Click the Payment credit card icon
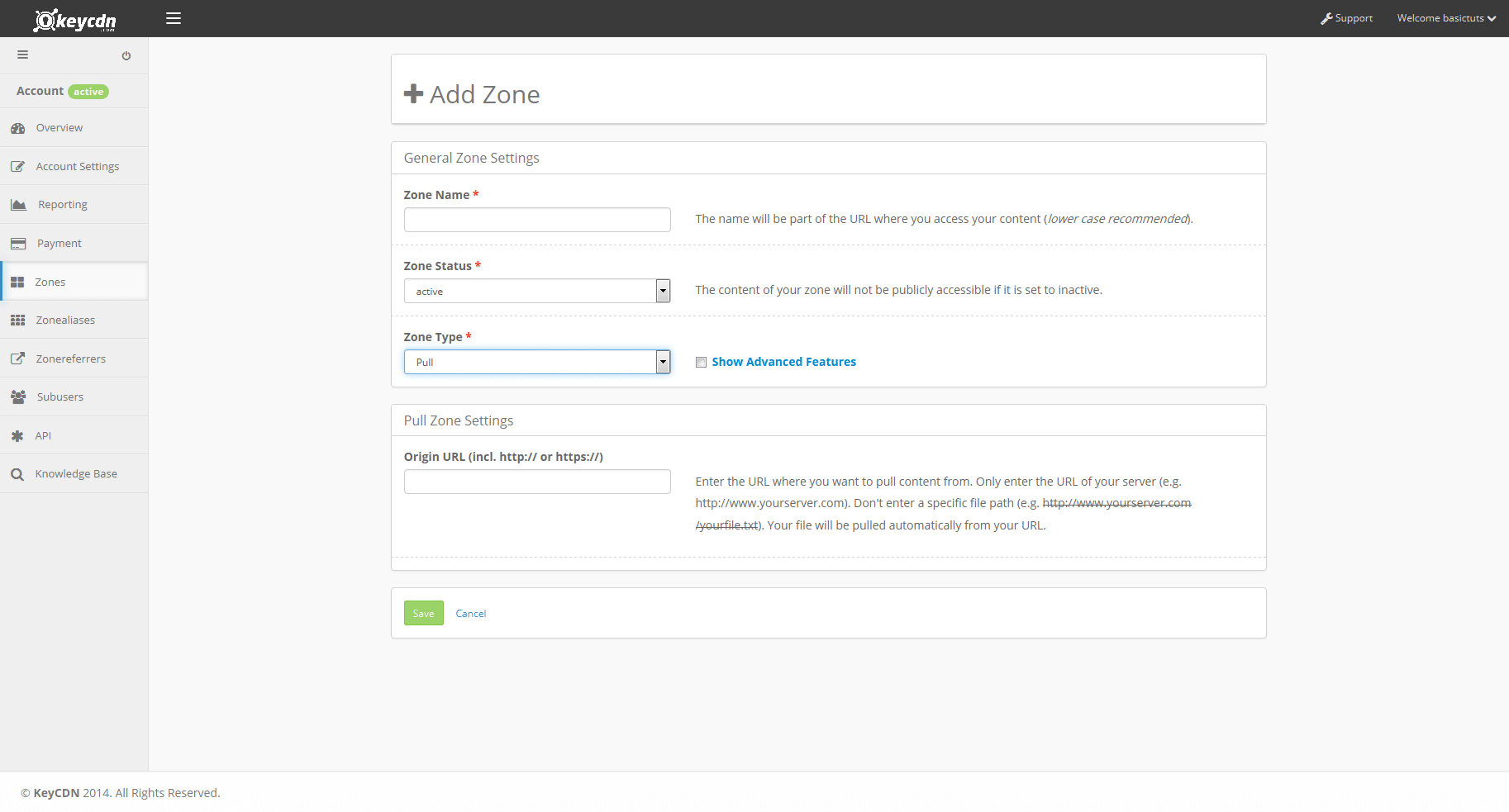 (18, 244)
